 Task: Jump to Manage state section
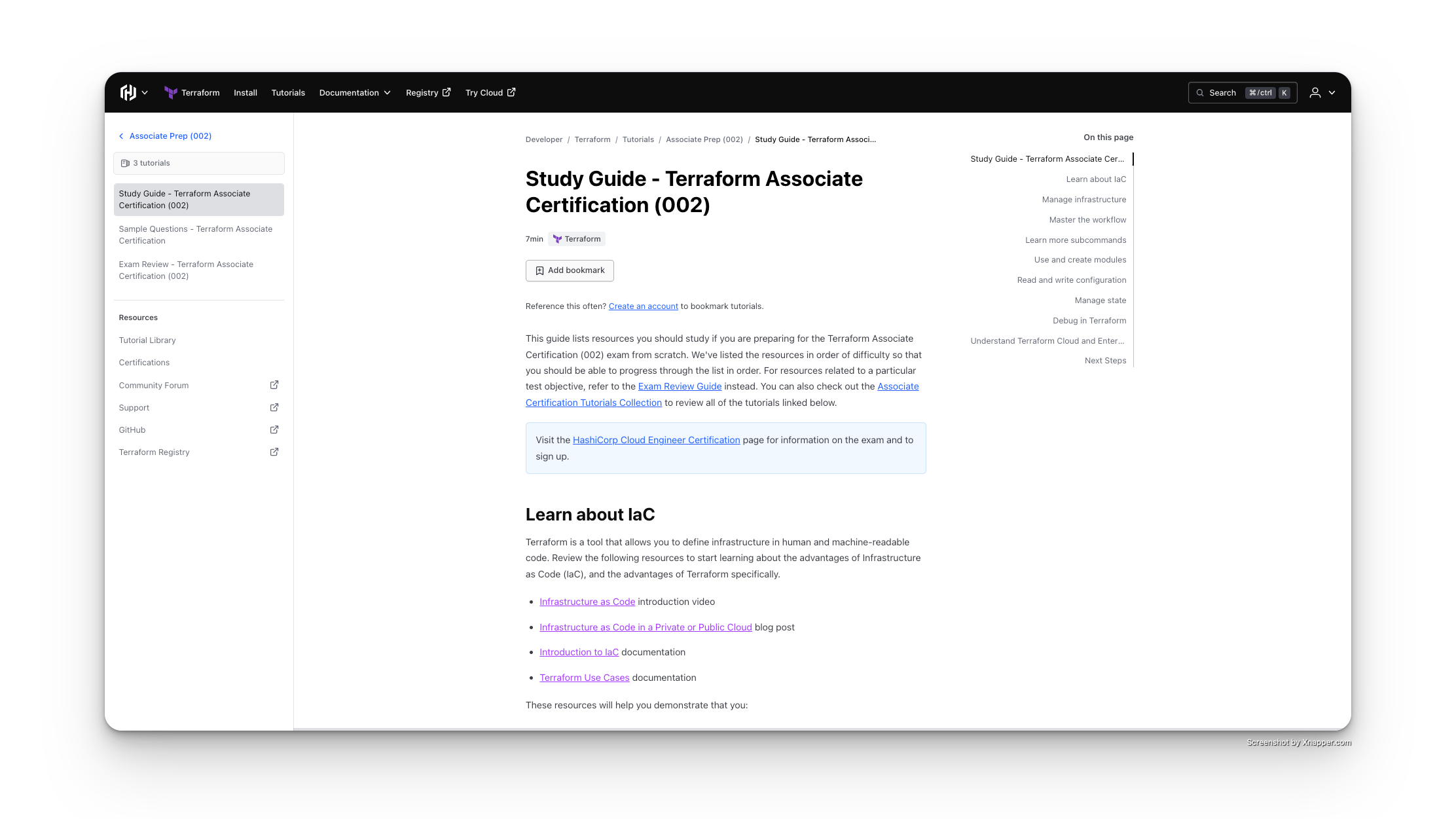tap(1101, 300)
